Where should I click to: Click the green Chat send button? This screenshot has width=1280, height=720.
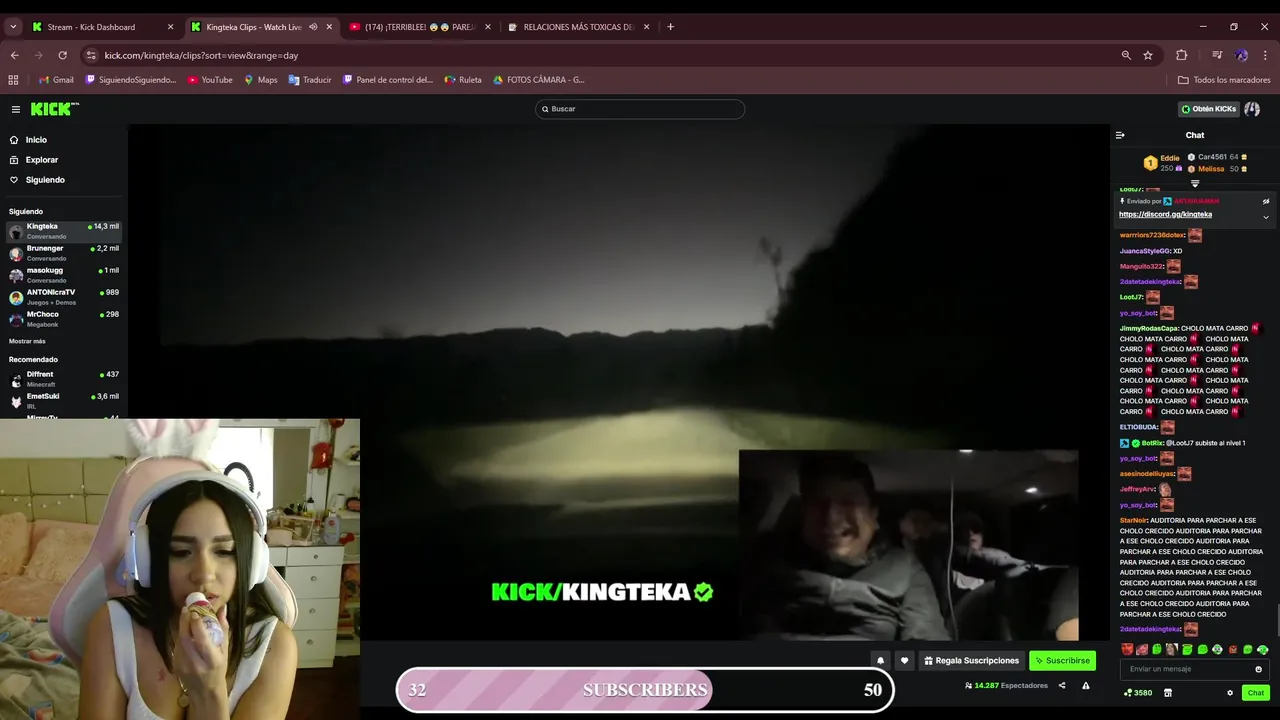coord(1255,693)
